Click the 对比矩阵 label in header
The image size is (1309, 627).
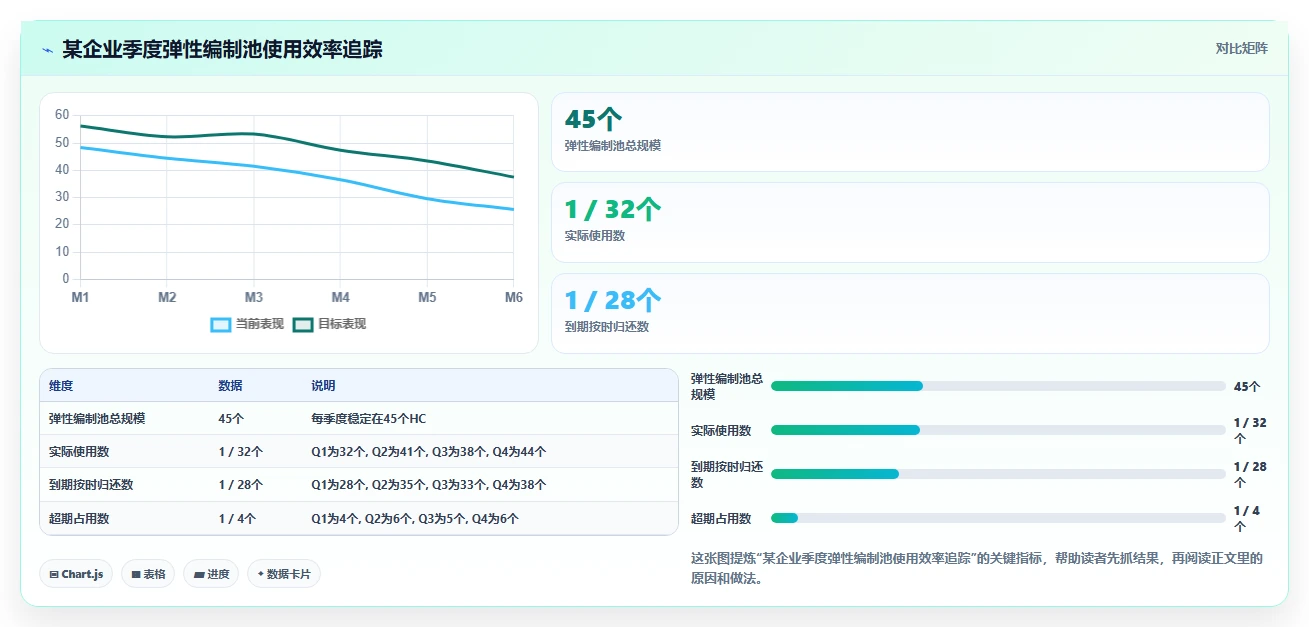[x=1241, y=49]
